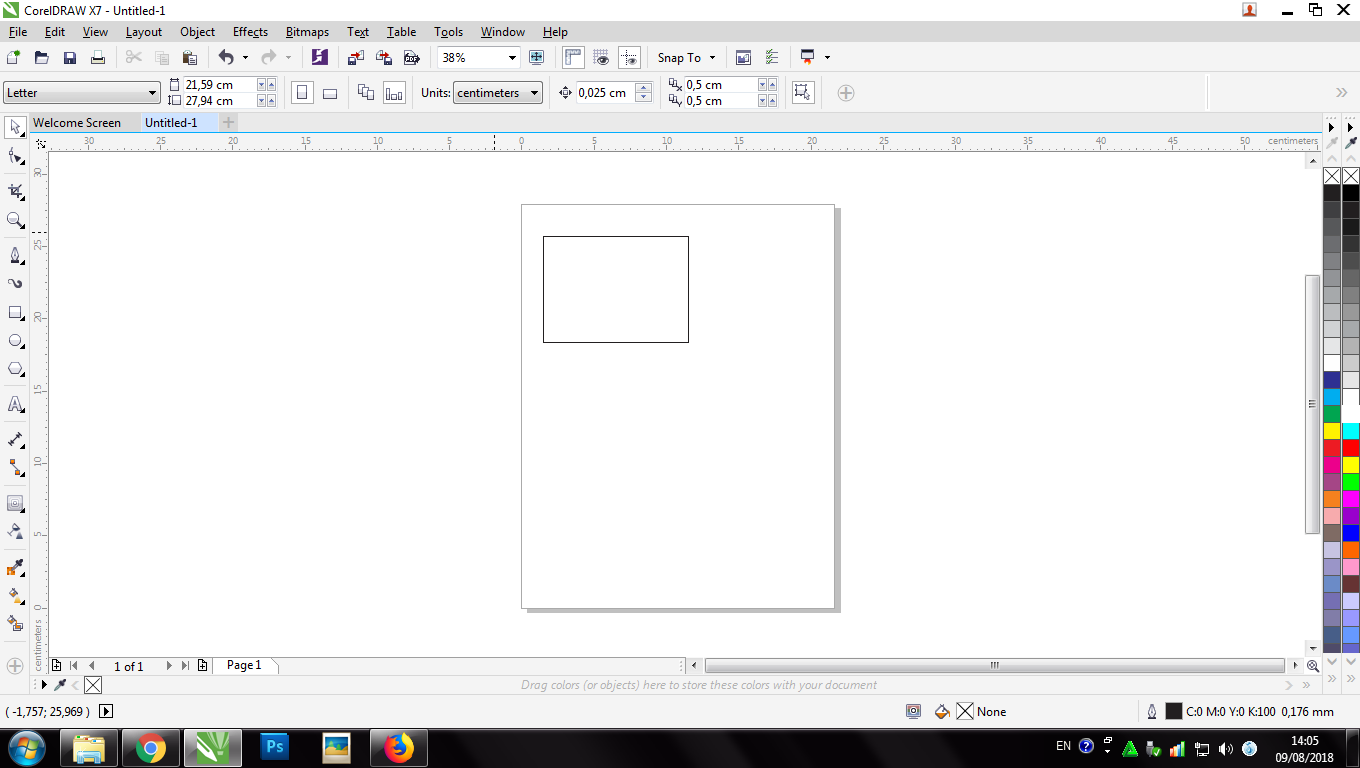
Task: Click the Publish to PDF icon
Action: [x=410, y=58]
